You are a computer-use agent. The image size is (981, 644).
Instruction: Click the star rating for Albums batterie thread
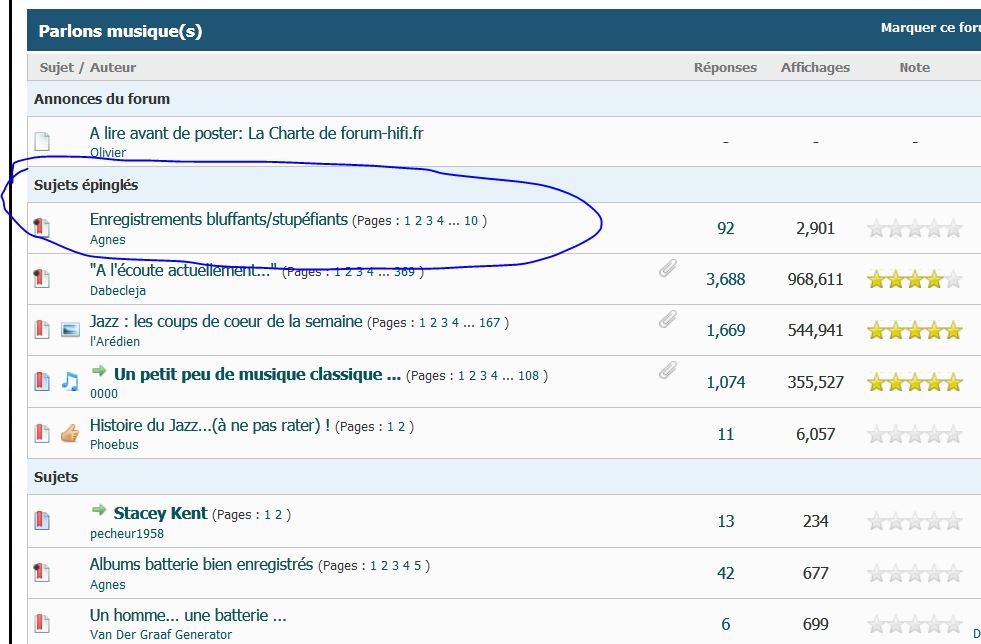(x=915, y=573)
